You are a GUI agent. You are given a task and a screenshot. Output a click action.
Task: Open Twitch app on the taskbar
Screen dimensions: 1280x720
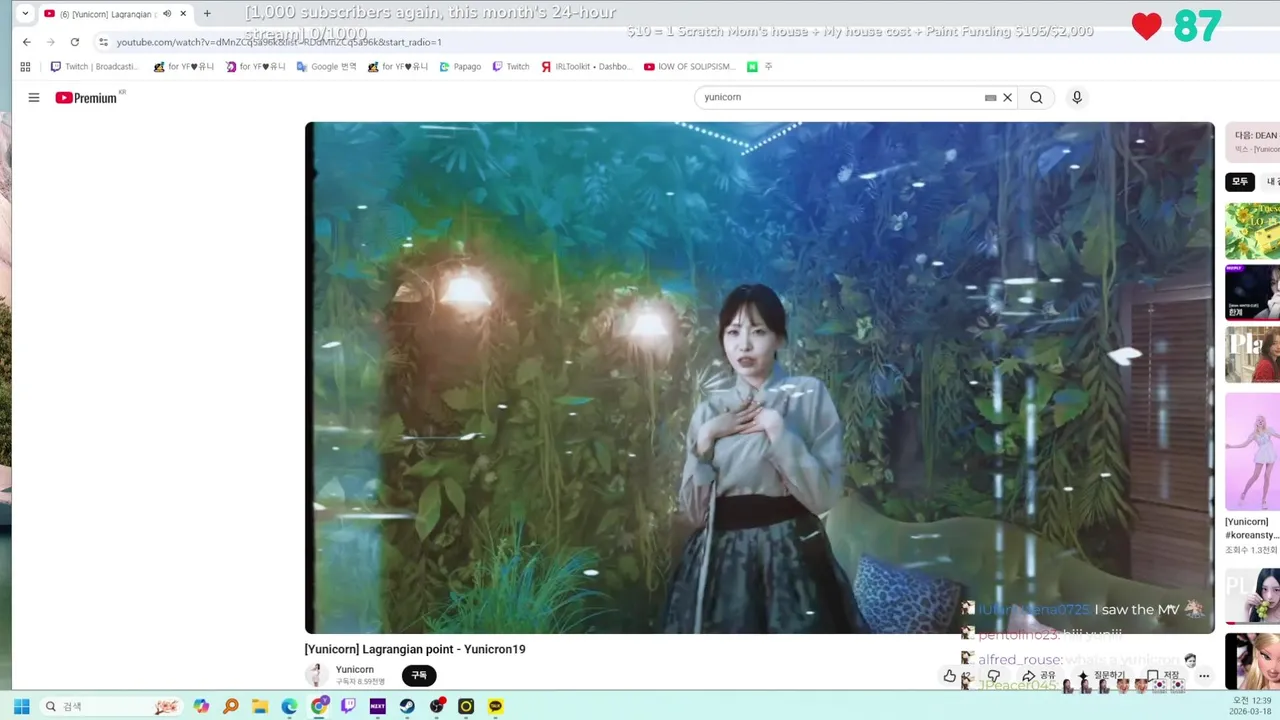(x=348, y=706)
